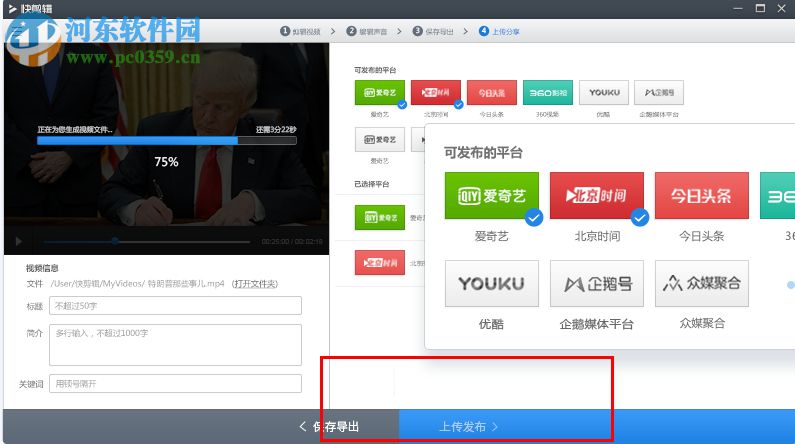Open the video folder via 打开文件夹

pyautogui.click(x=255, y=284)
